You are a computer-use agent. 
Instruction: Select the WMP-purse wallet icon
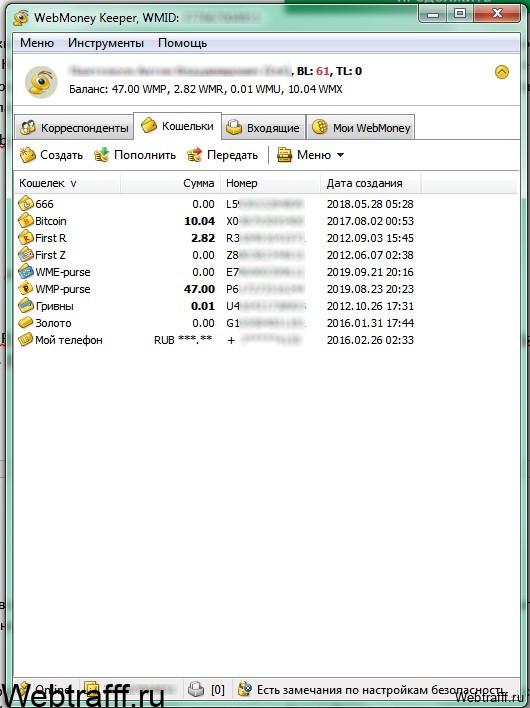tap(26, 289)
